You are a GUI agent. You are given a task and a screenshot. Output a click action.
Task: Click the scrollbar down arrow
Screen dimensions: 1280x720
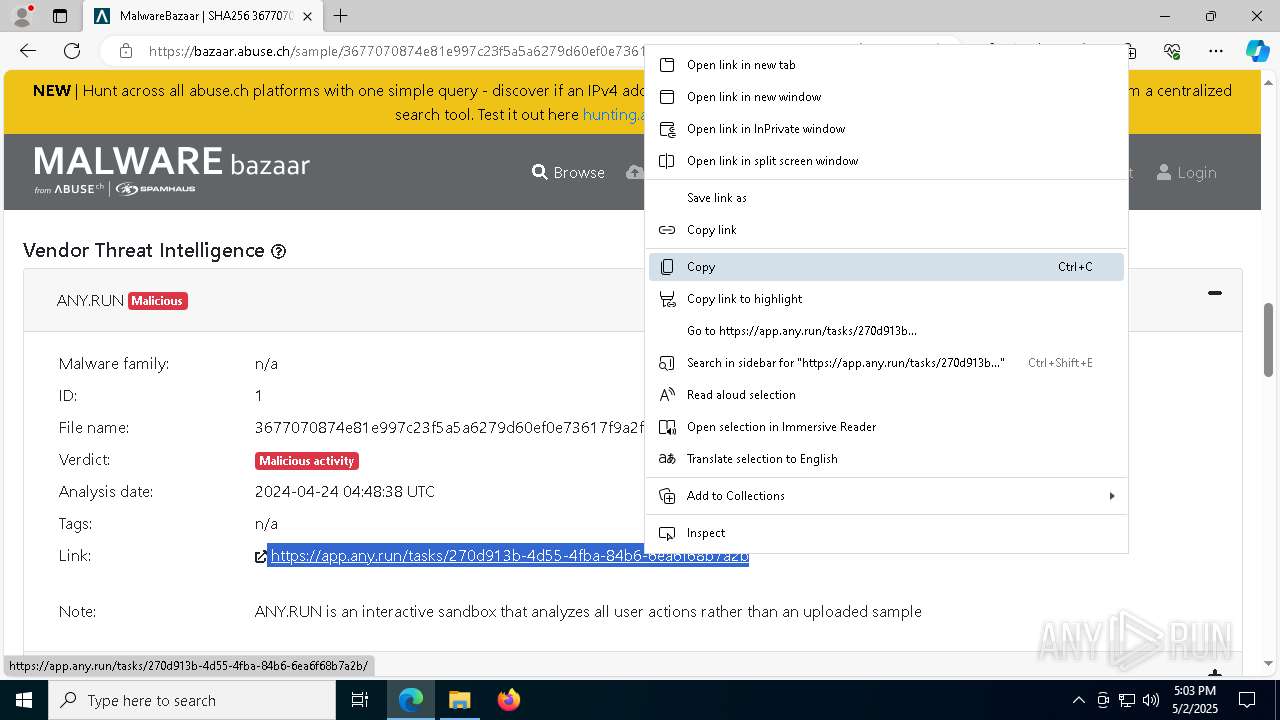tap(1269, 663)
